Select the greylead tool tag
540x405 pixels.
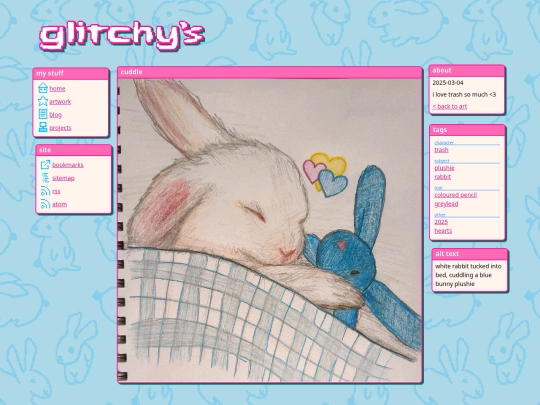pyautogui.click(x=446, y=204)
